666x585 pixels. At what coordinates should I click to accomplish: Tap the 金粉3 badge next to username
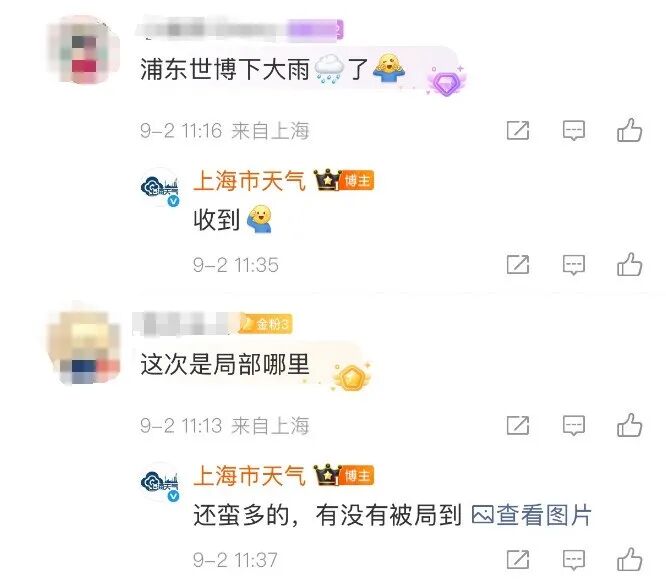pos(266,325)
